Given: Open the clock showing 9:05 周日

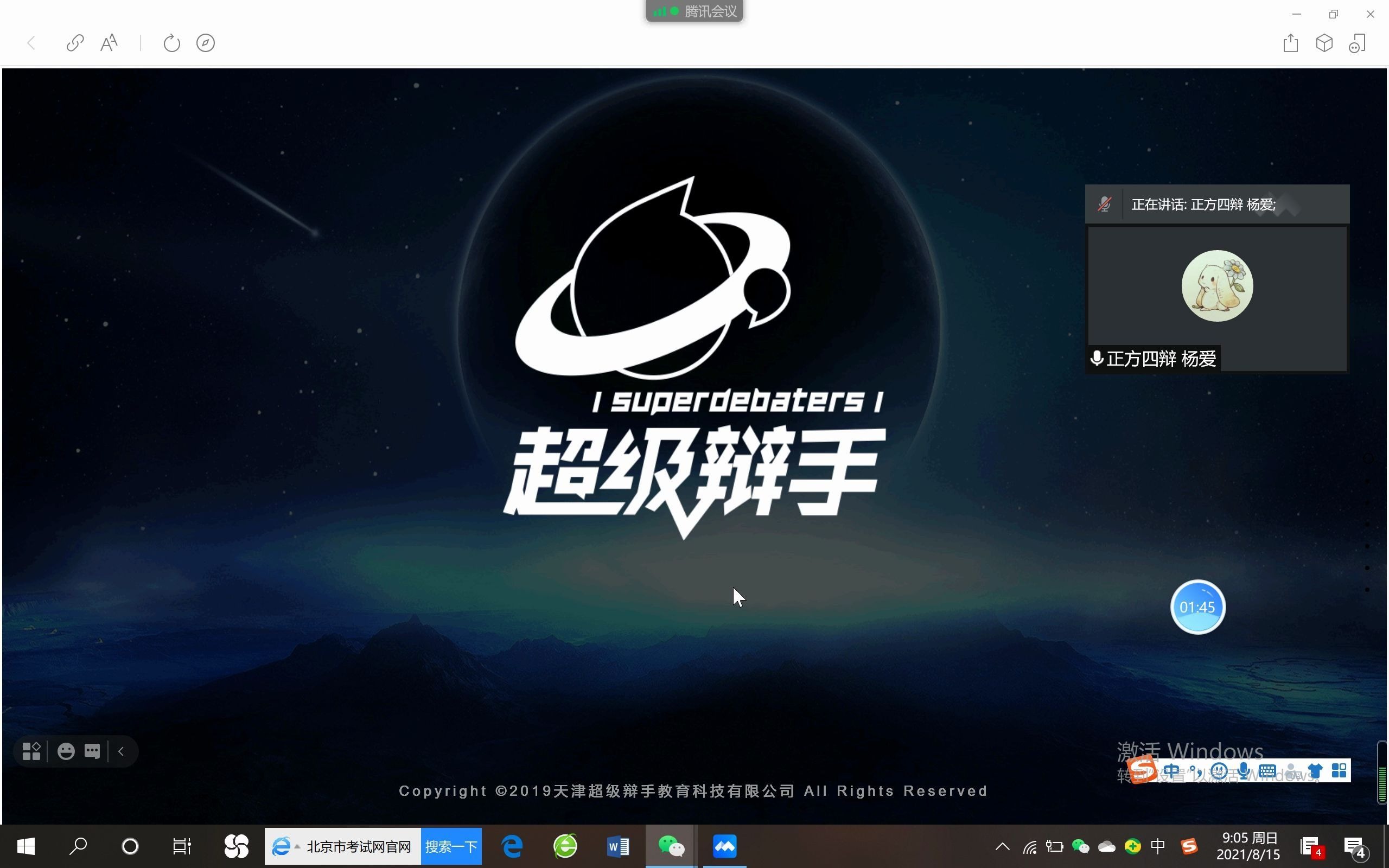Looking at the screenshot, I should pyautogui.click(x=1248, y=846).
